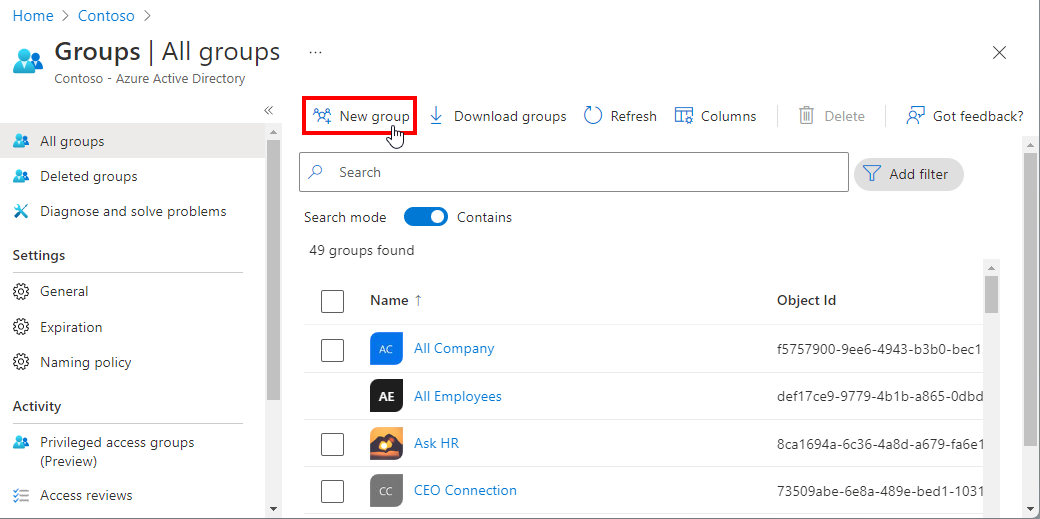Viewport: 1040px width, 519px height.
Task: Click the New group icon
Action: (321, 116)
